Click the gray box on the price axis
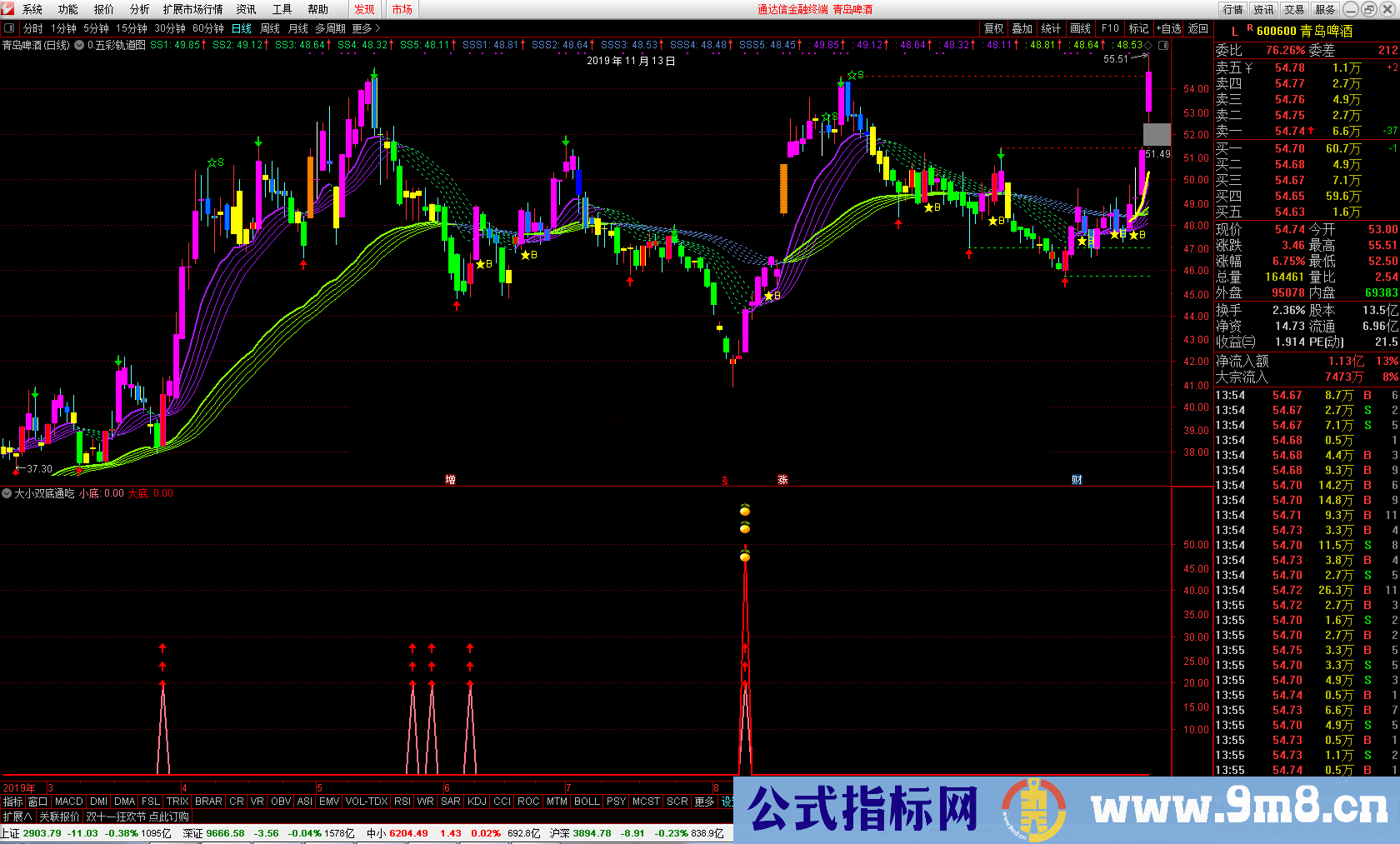Image resolution: width=1400 pixels, height=844 pixels. [x=1157, y=134]
